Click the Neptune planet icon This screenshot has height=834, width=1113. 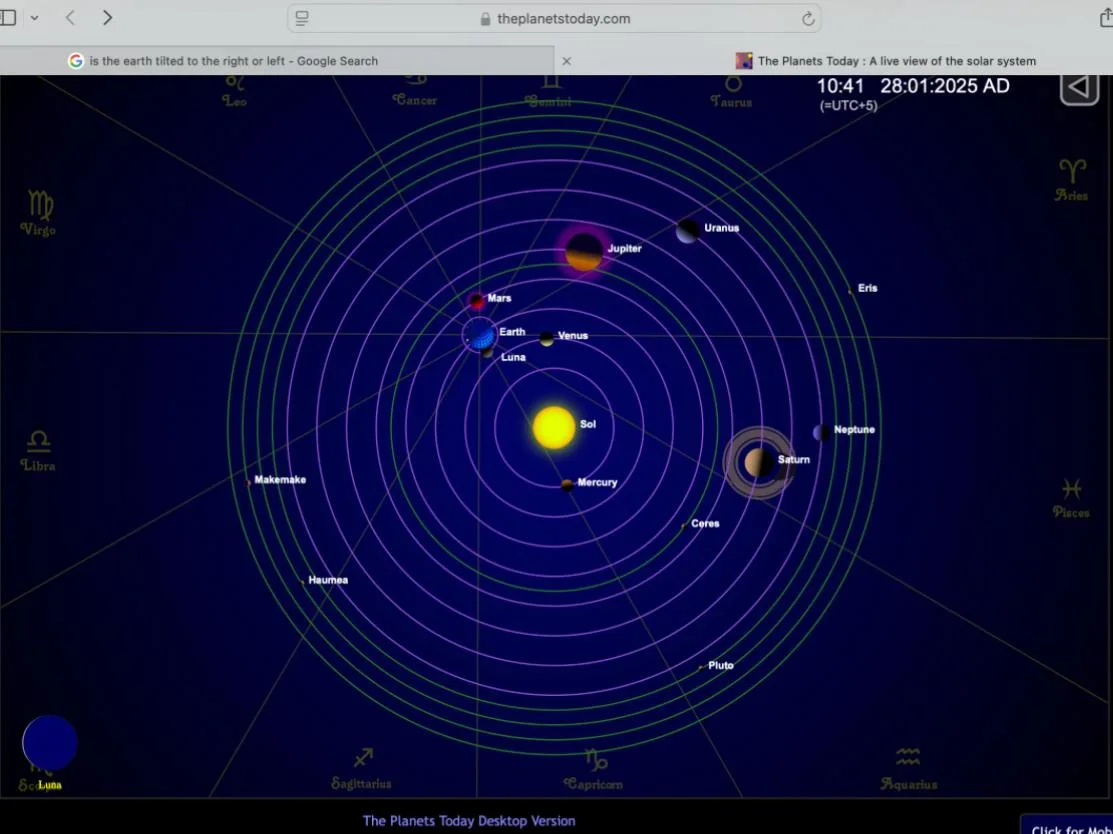(x=820, y=432)
